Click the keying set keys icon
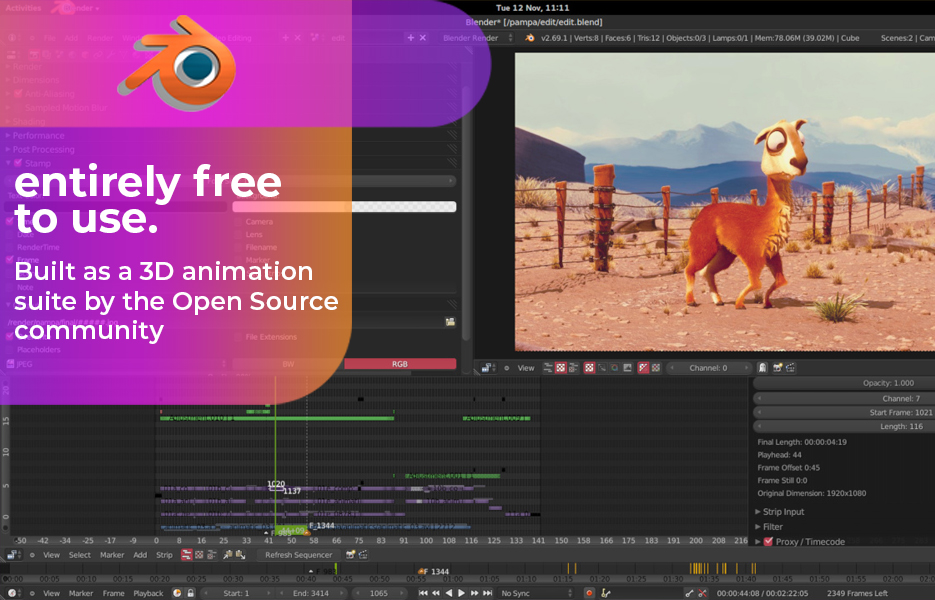The height and width of the screenshot is (600, 935). [606, 593]
